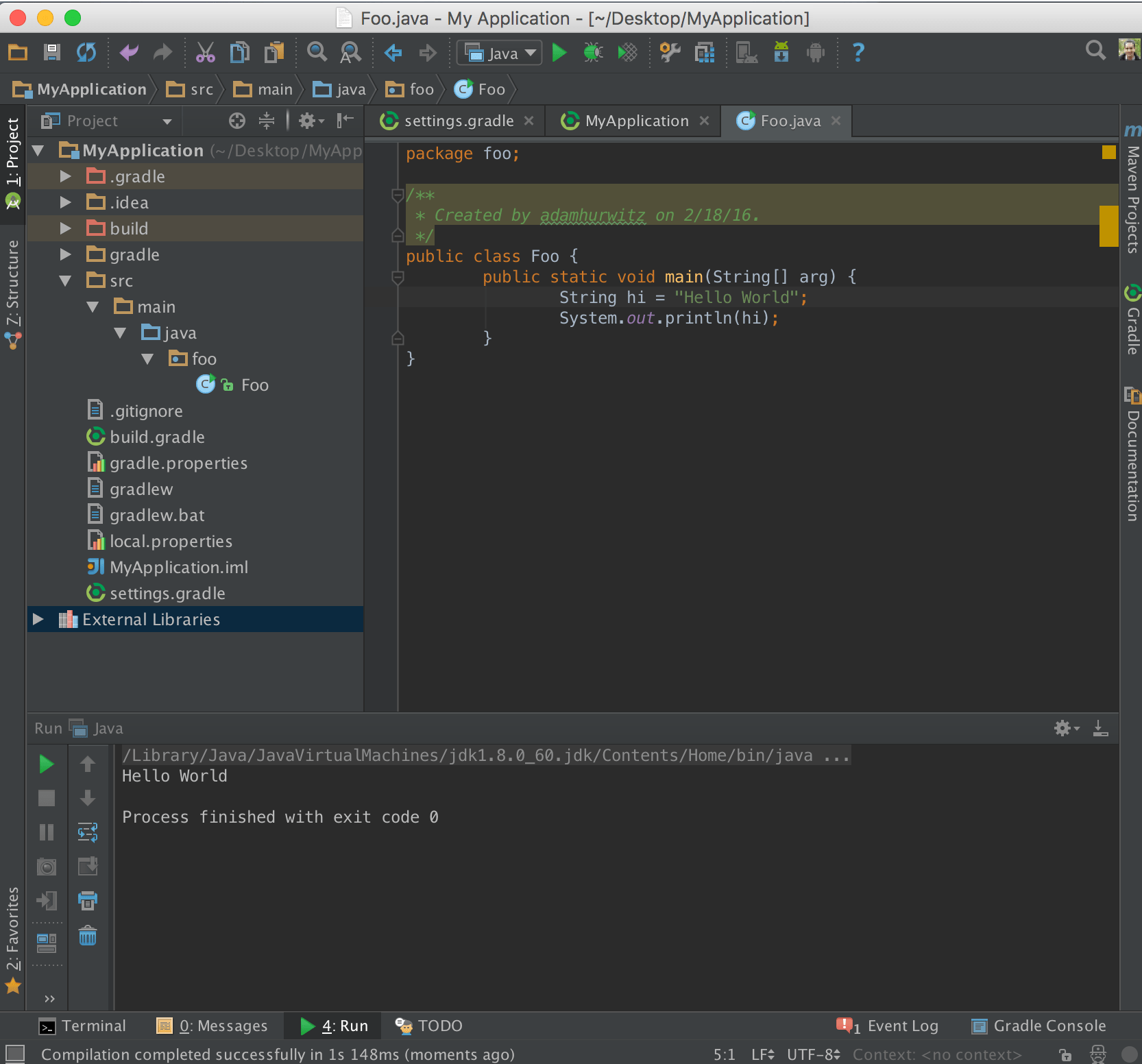Open the SDK Manager download icon

(x=781, y=53)
